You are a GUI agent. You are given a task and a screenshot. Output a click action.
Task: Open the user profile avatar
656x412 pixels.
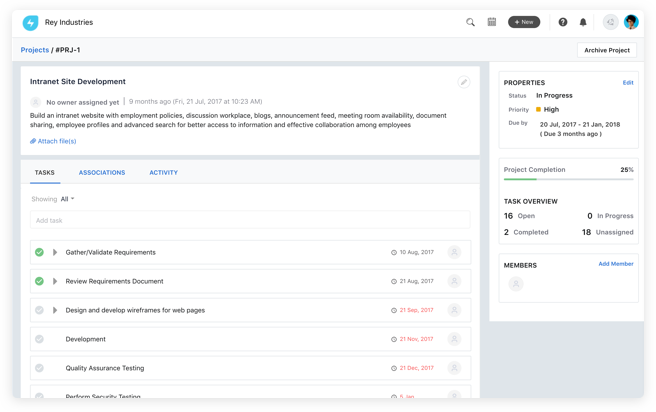631,22
